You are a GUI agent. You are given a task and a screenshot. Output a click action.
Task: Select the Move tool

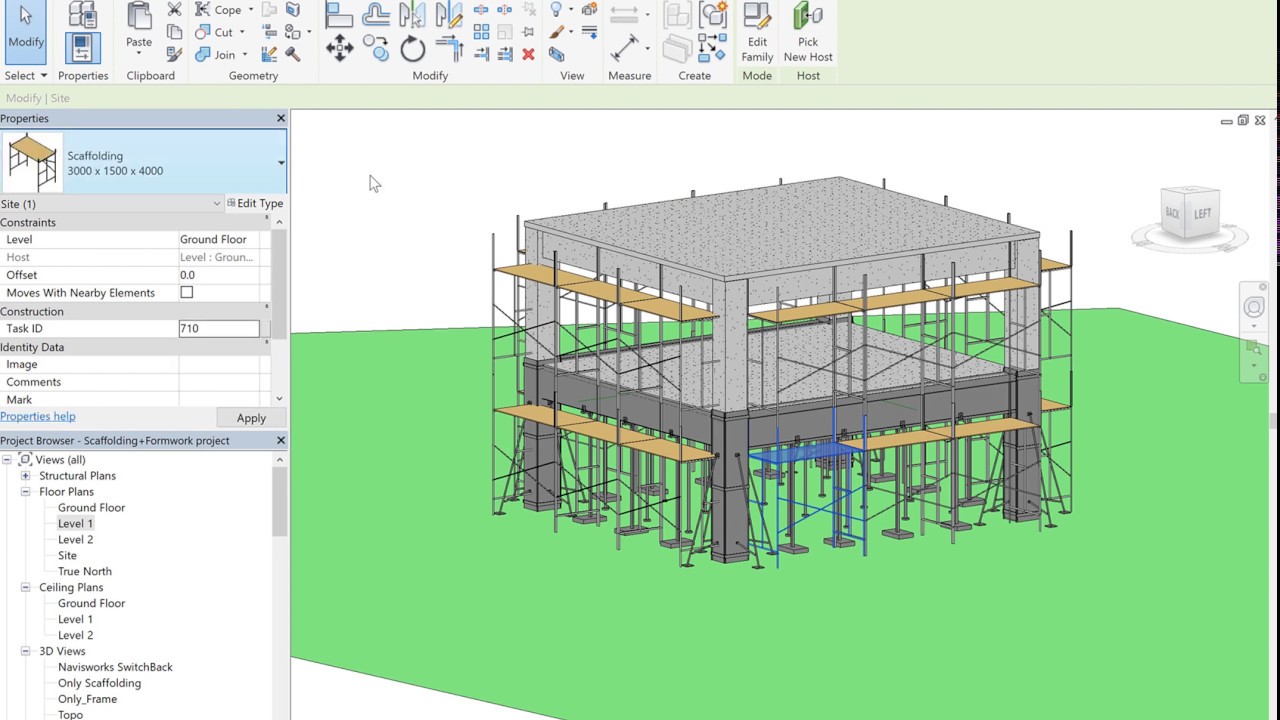pyautogui.click(x=339, y=47)
